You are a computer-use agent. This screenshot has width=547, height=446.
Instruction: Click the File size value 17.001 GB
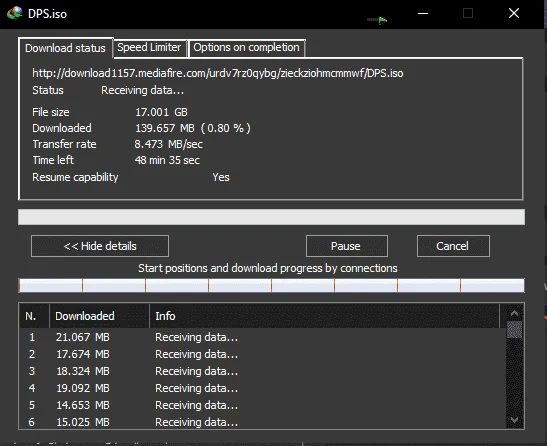click(x=161, y=112)
